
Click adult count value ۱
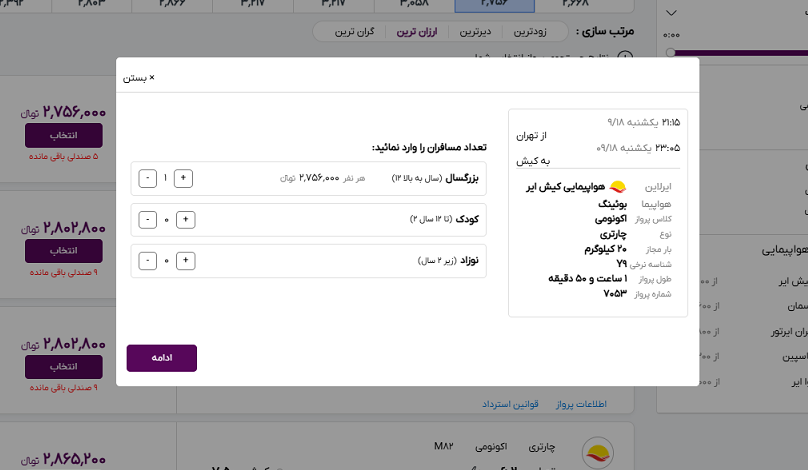tap(165, 178)
